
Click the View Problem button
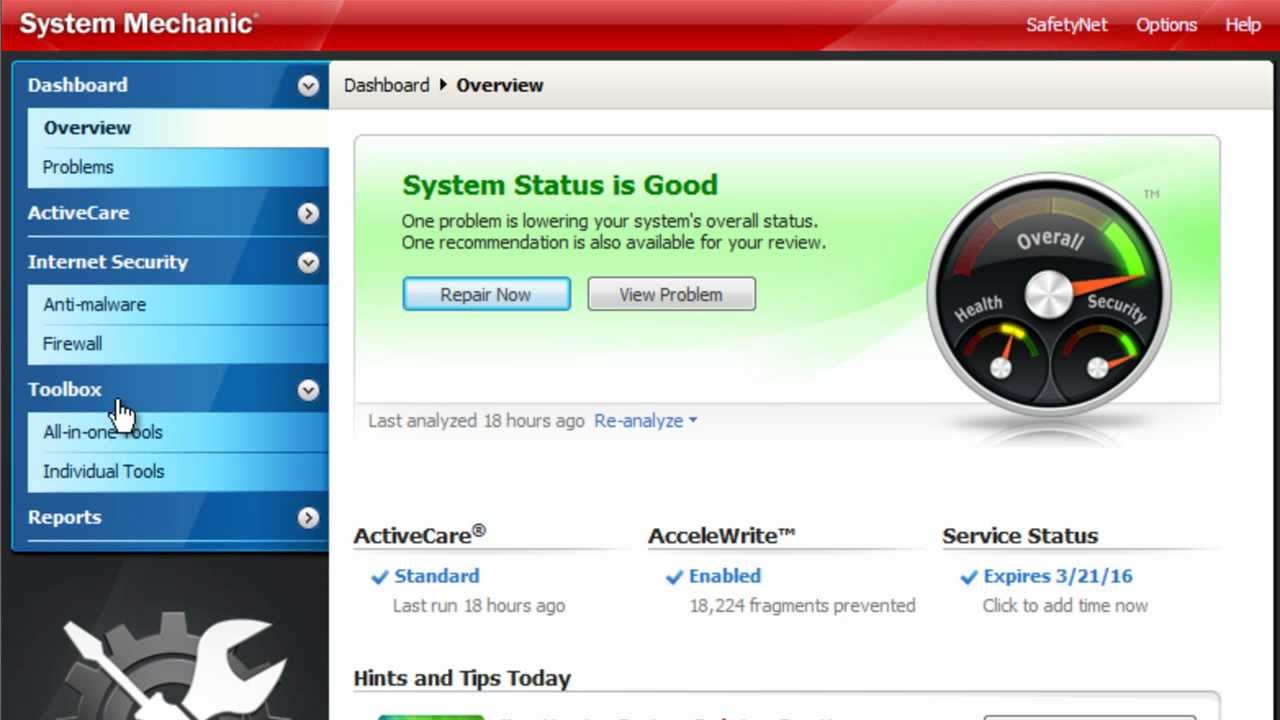click(671, 294)
